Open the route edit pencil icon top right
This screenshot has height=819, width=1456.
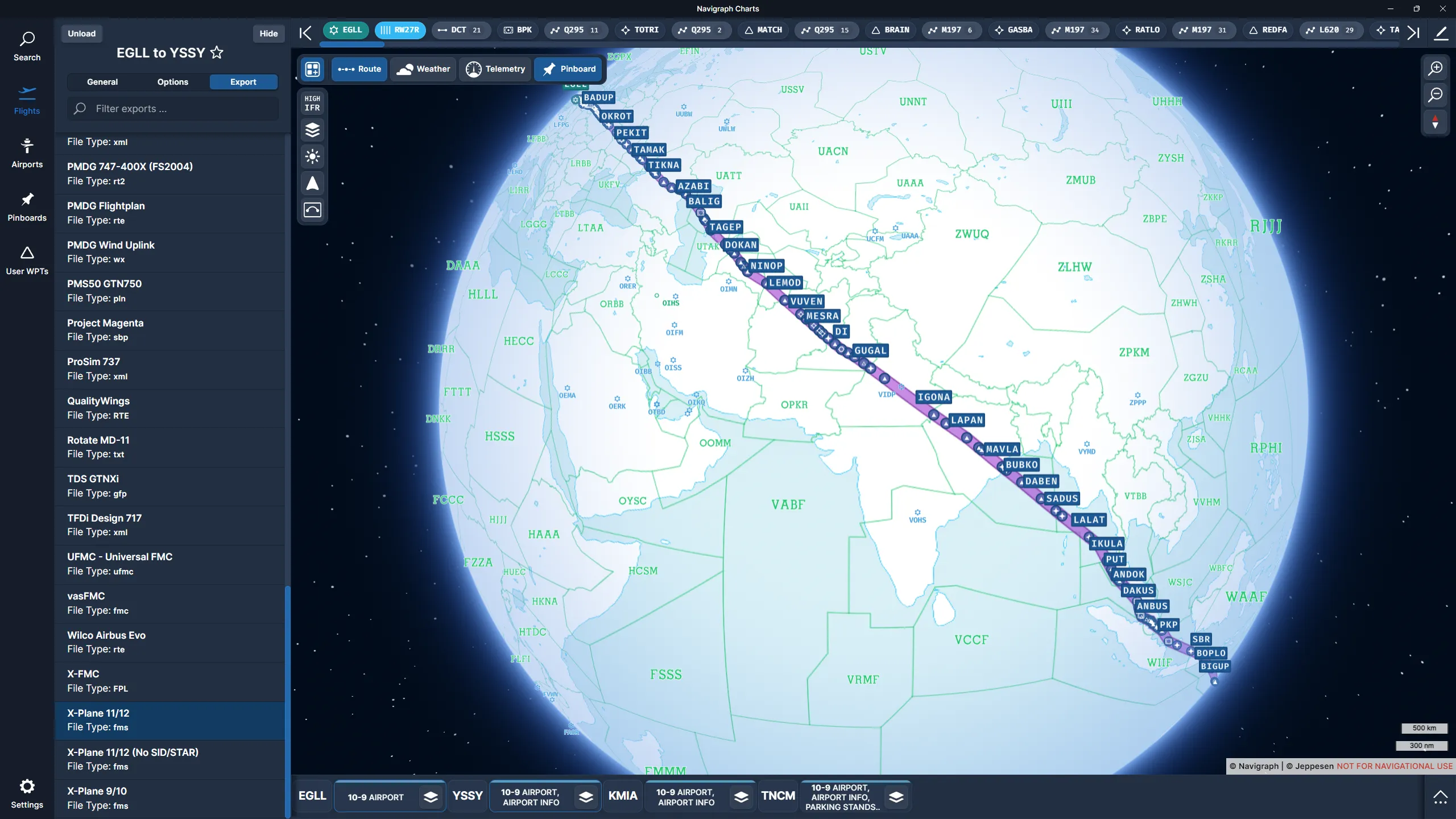coord(1441,33)
